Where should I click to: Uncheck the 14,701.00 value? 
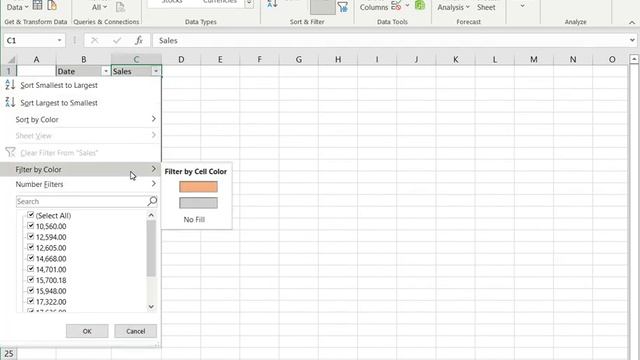[31, 269]
